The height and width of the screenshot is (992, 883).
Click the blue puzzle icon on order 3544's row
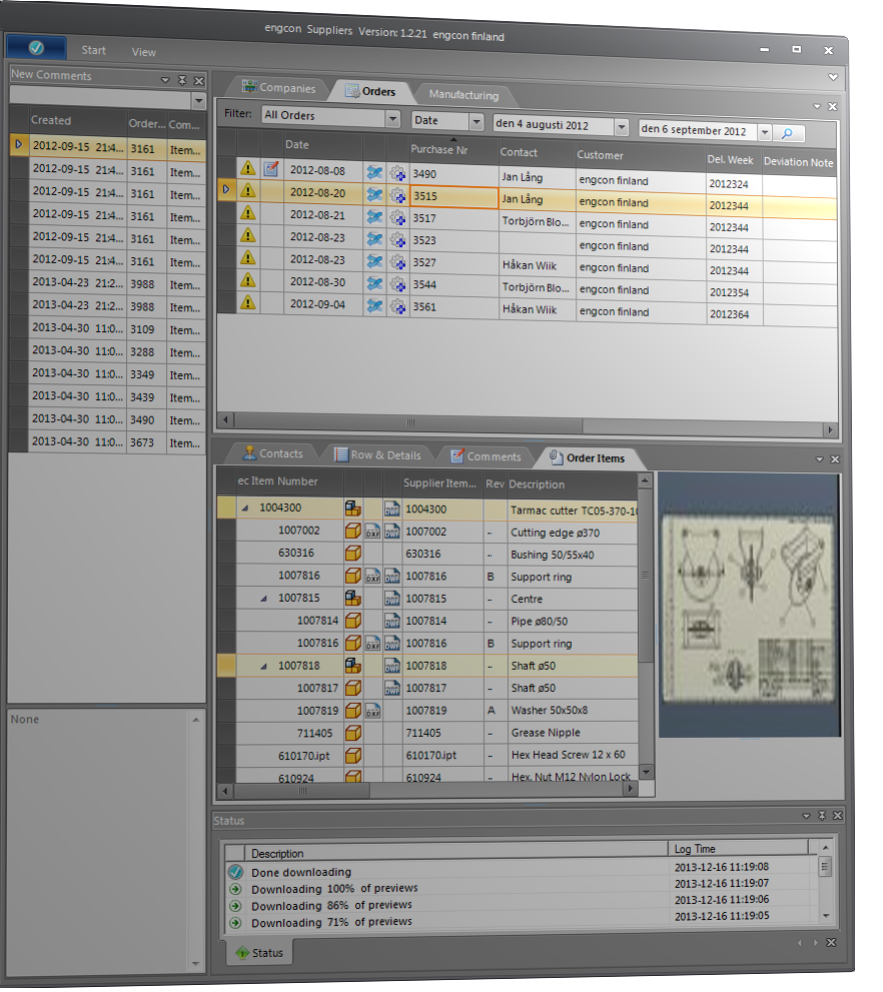[375, 283]
